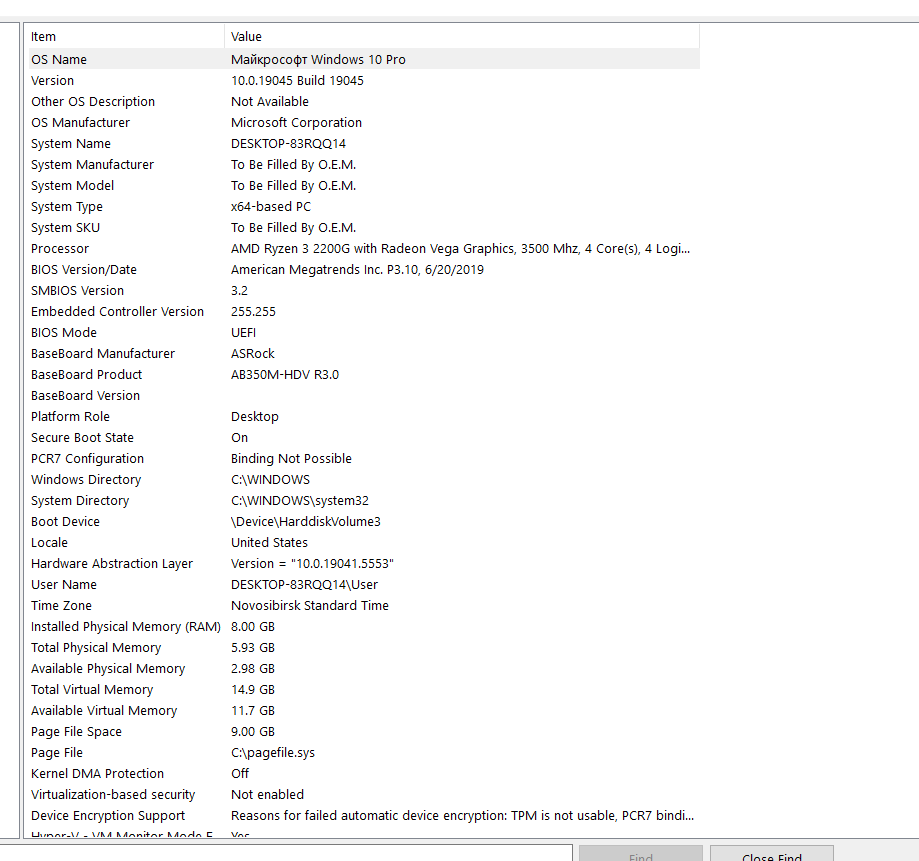Select the Boot Device row
The width and height of the screenshot is (919, 861).
pos(364,522)
